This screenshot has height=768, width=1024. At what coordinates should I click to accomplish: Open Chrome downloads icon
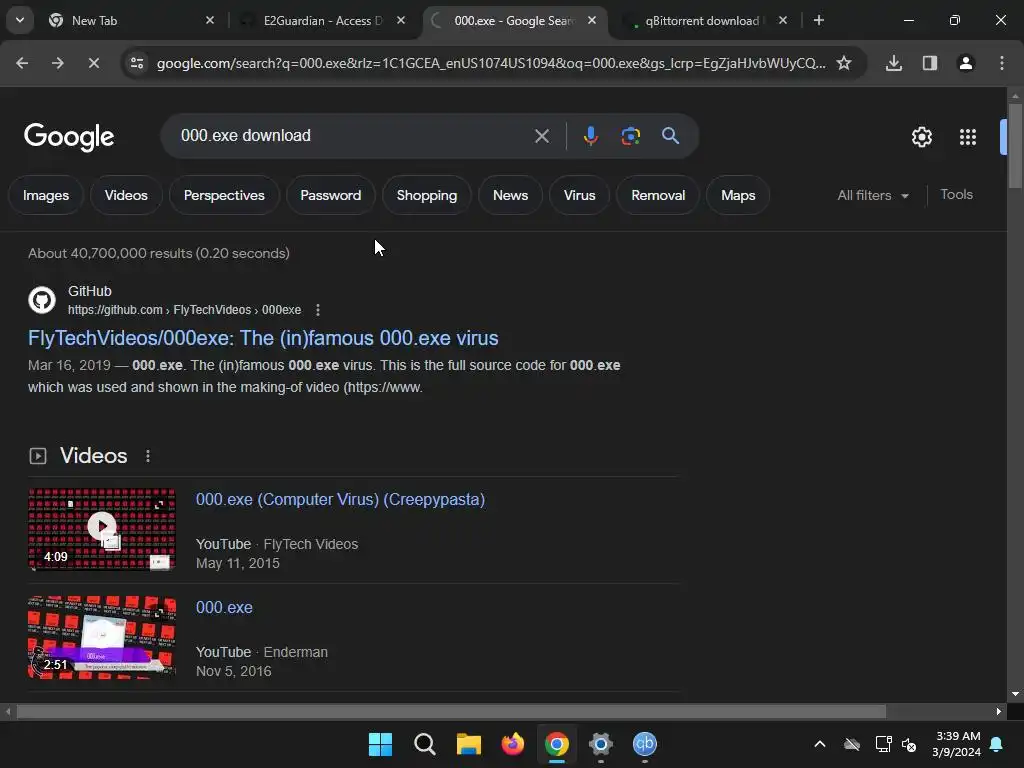(893, 63)
